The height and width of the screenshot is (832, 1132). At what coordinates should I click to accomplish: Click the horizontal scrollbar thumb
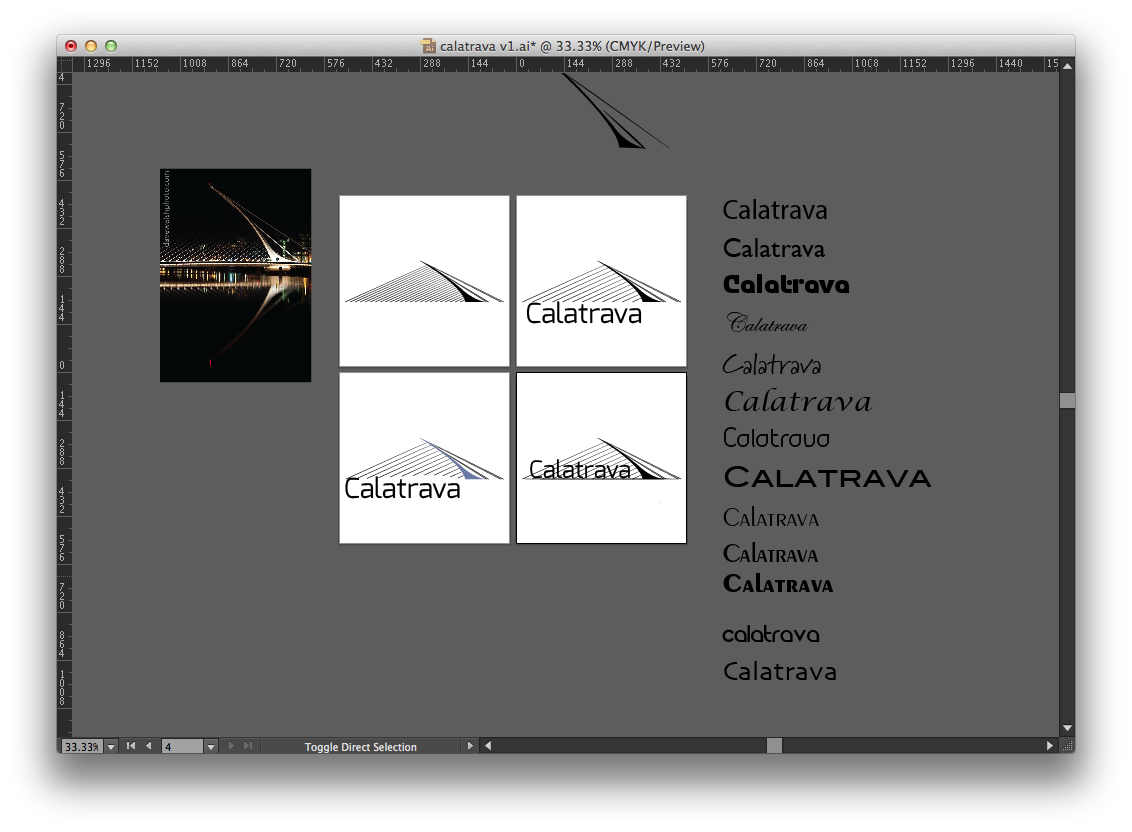(x=774, y=746)
